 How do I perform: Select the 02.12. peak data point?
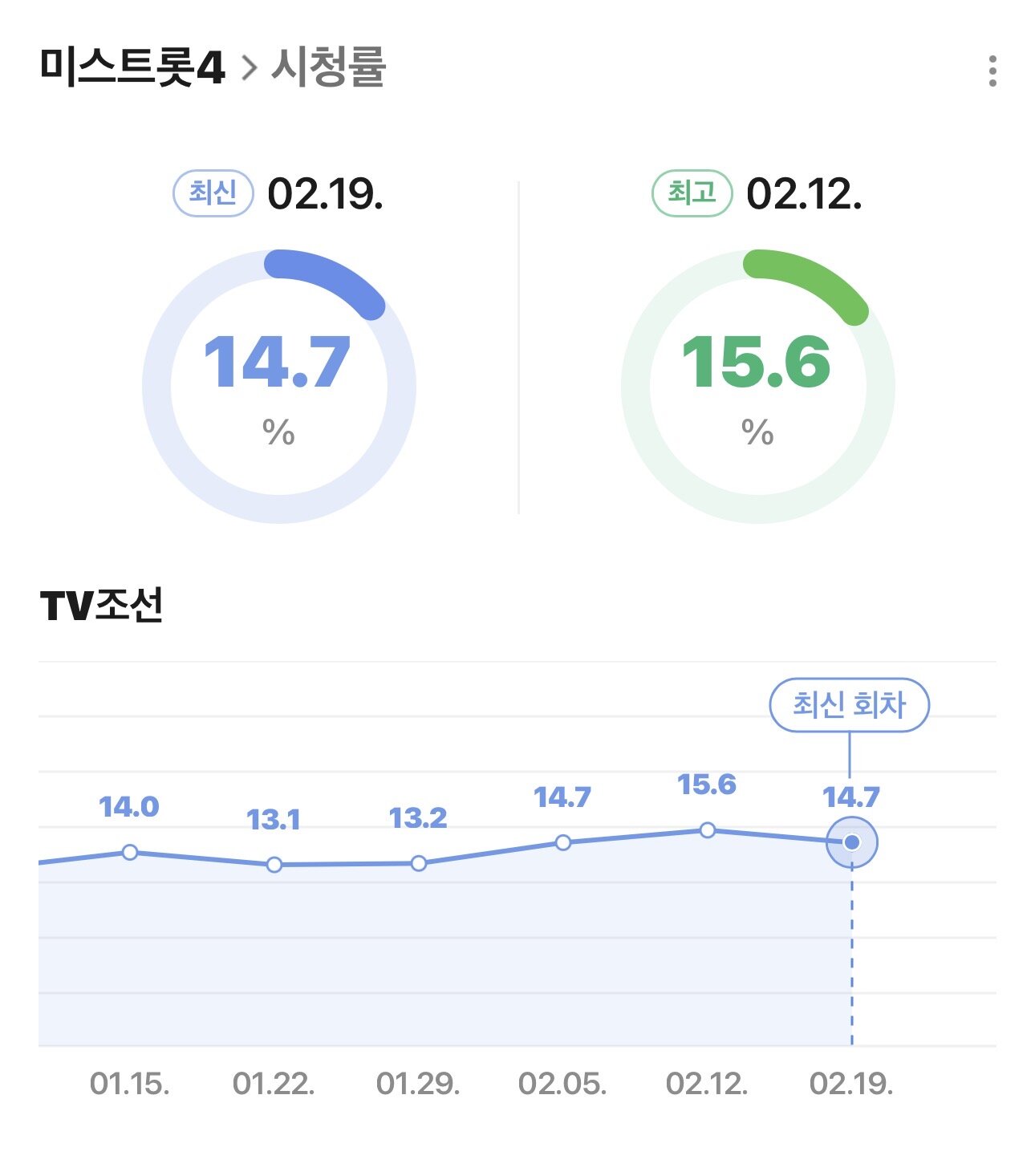tap(707, 830)
